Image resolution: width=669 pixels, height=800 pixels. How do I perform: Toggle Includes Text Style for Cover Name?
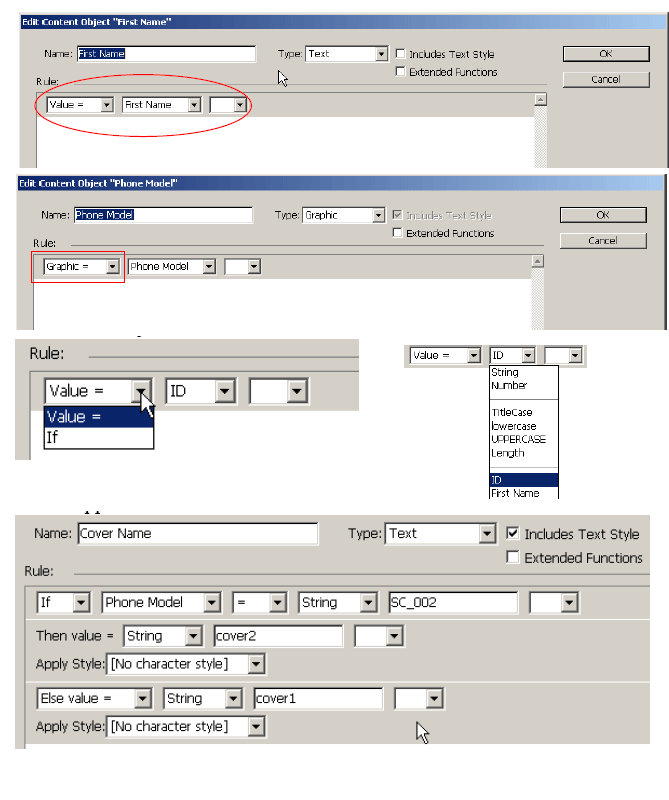point(513,534)
